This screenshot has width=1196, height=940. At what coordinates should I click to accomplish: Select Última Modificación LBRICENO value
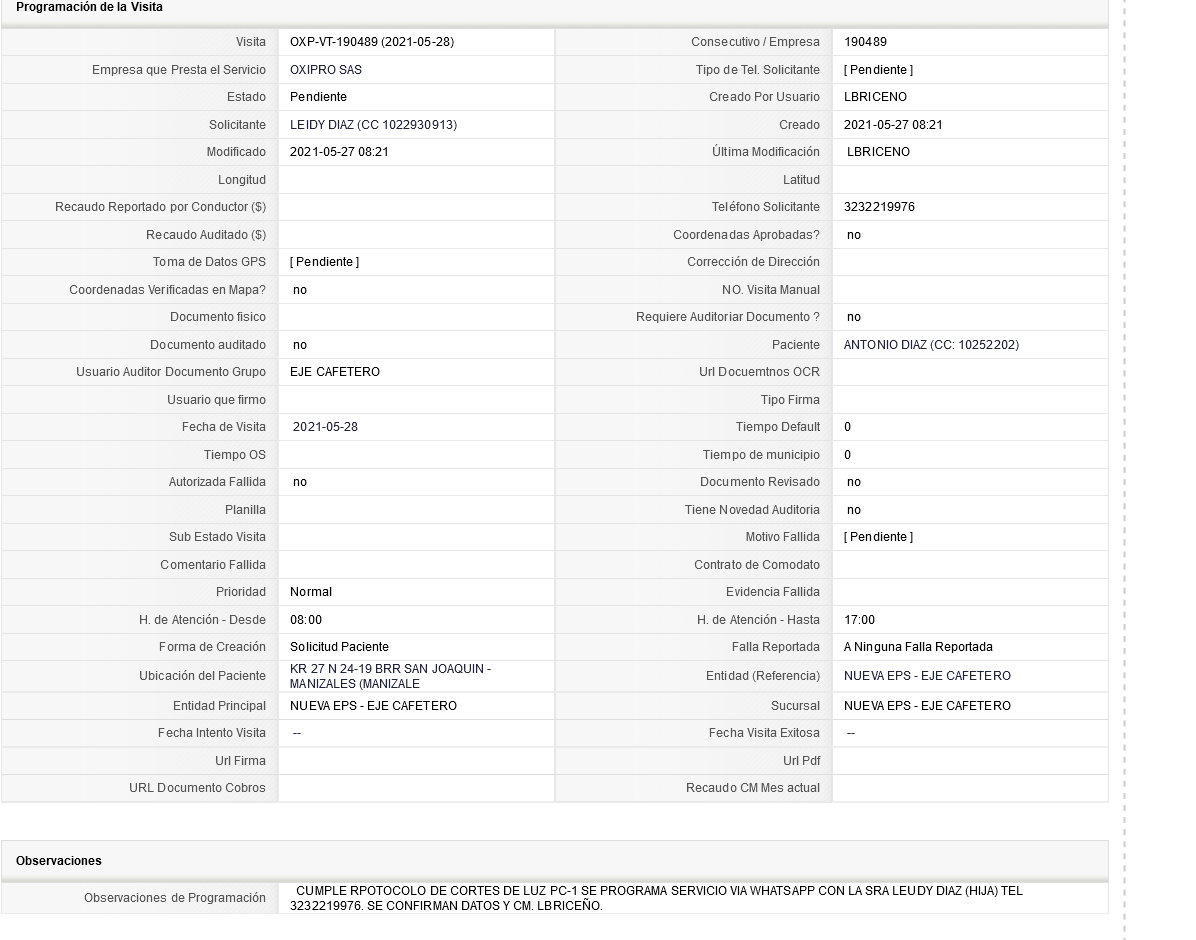click(878, 152)
